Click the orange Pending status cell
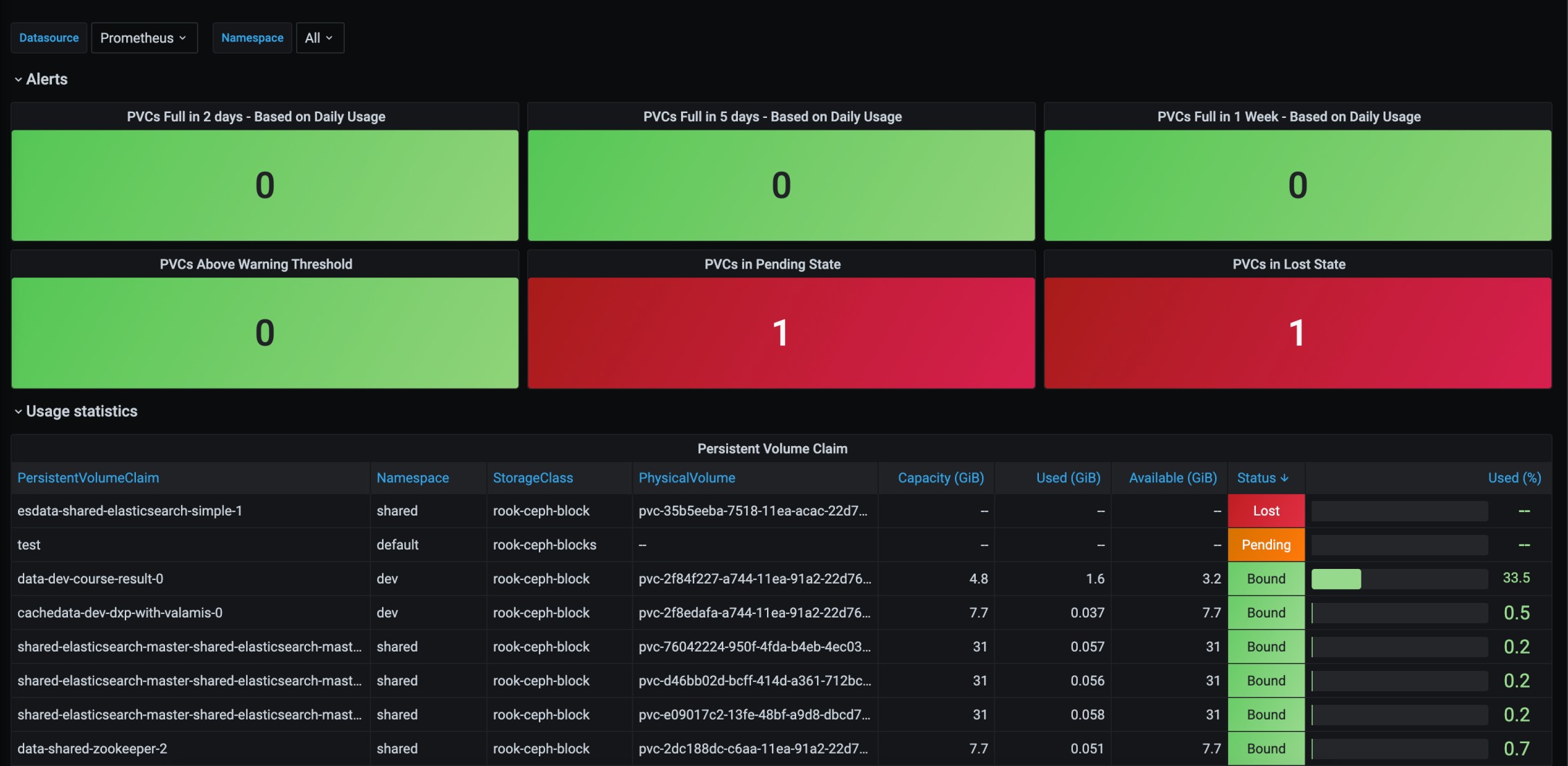The image size is (1568, 766). [1266, 545]
